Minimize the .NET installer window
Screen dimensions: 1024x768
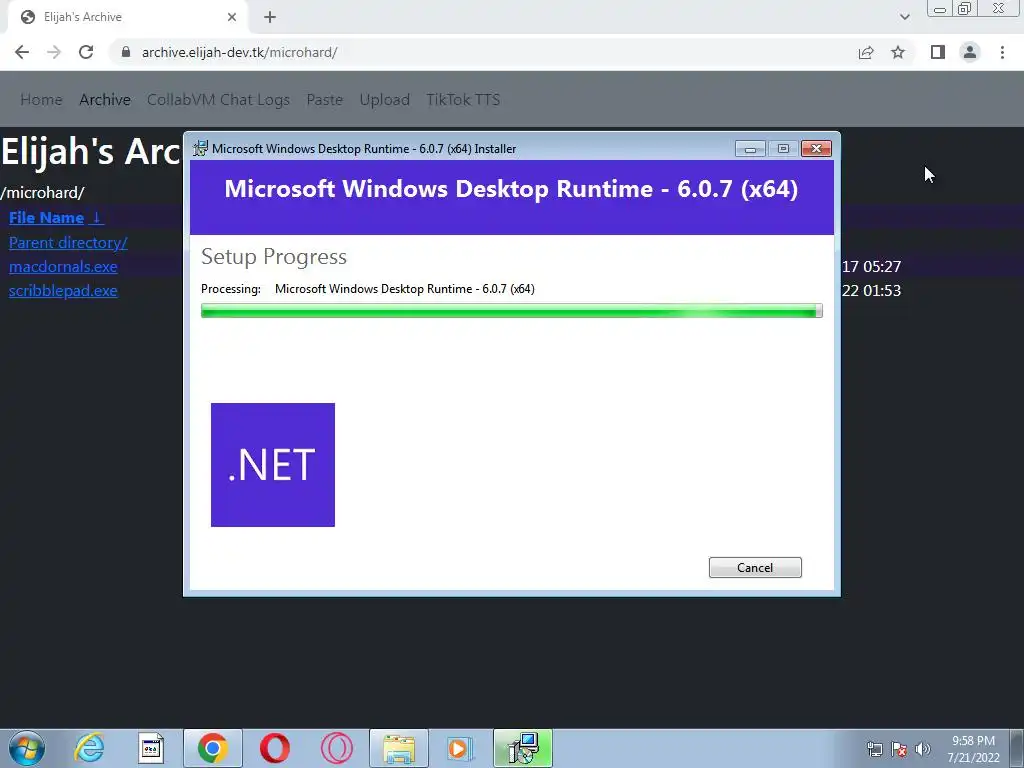coord(750,149)
